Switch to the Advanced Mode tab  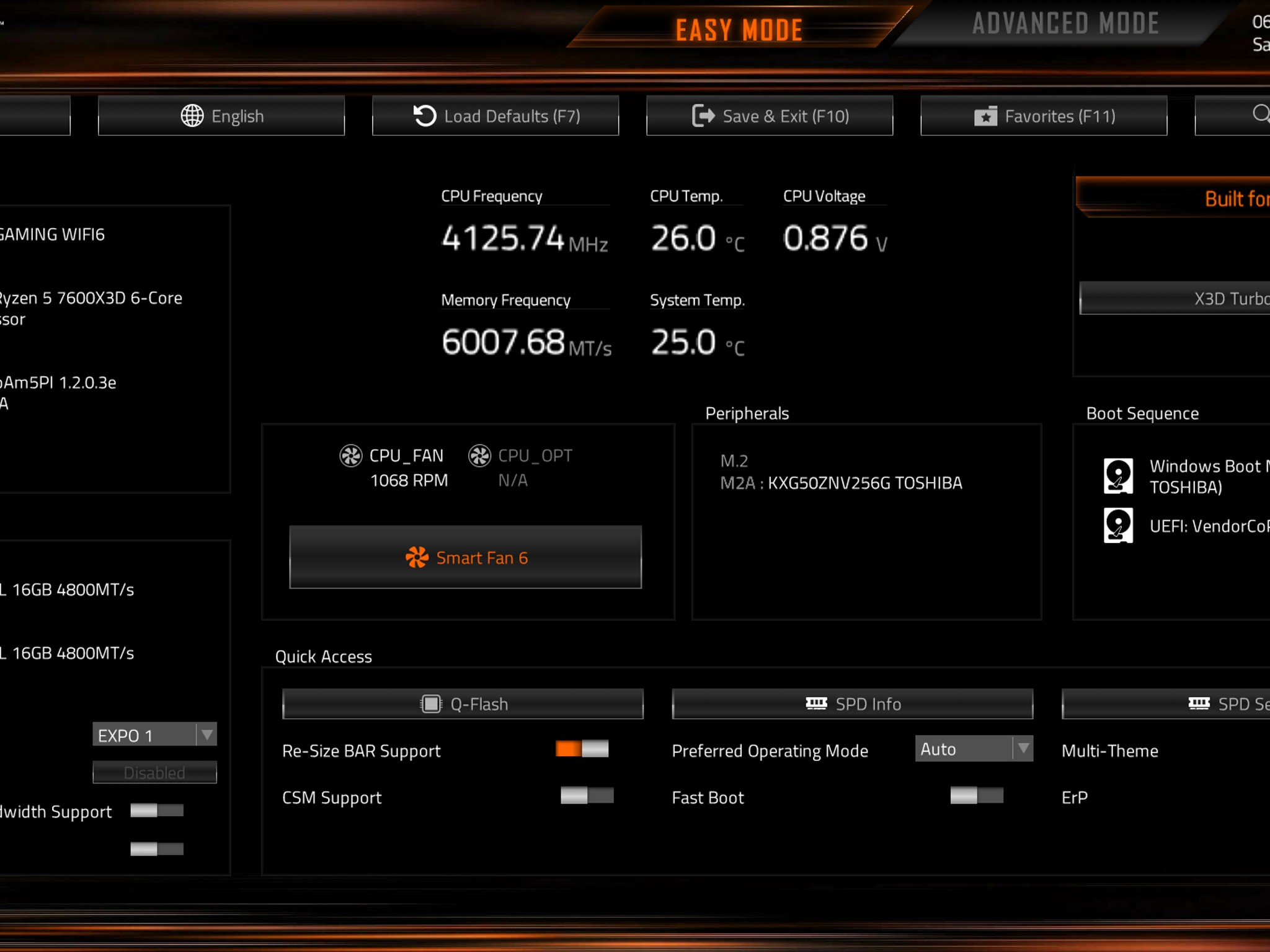coord(1065,24)
